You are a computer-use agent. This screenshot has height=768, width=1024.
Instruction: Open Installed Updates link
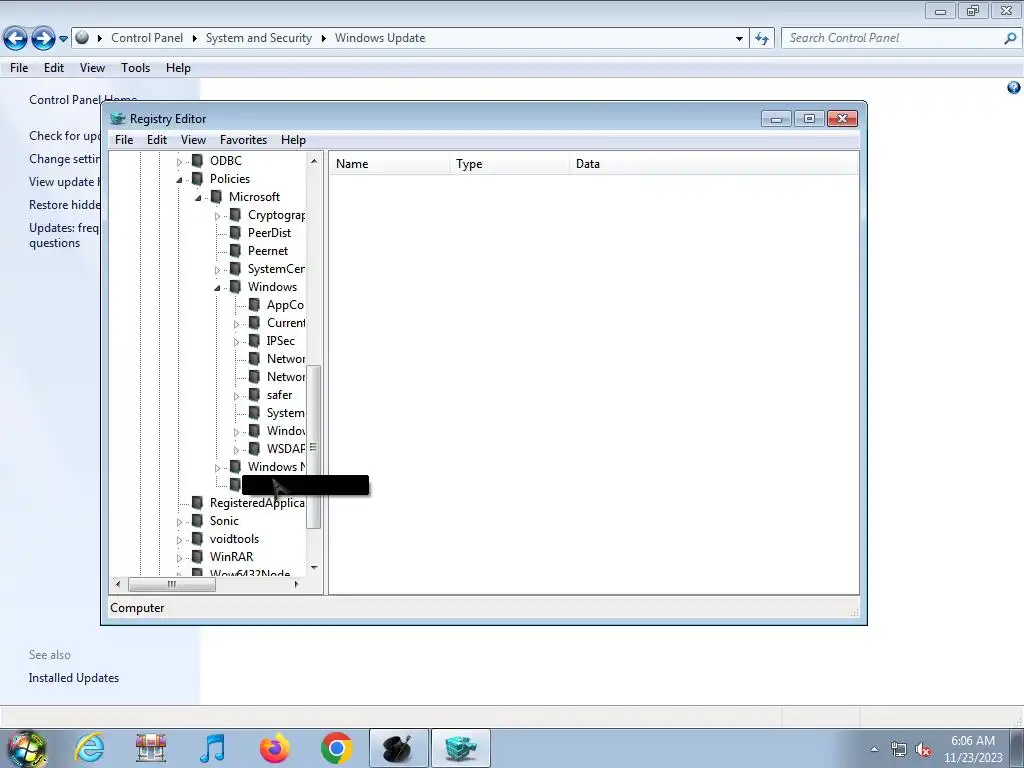74,678
